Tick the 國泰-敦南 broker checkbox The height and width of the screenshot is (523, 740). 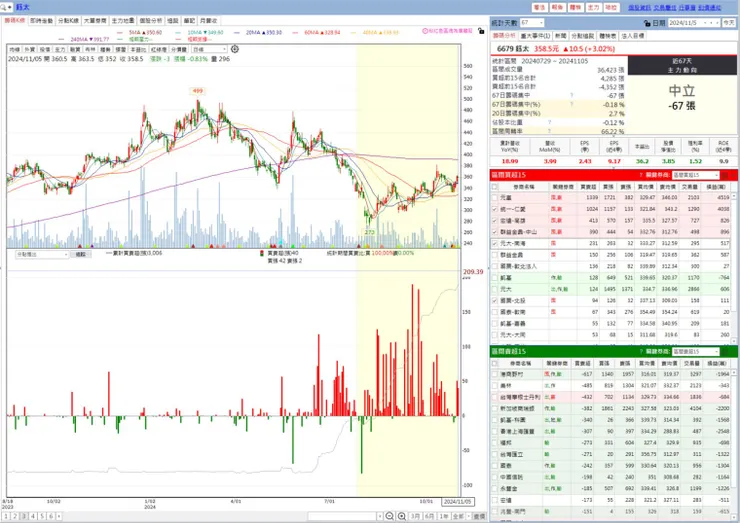point(495,312)
